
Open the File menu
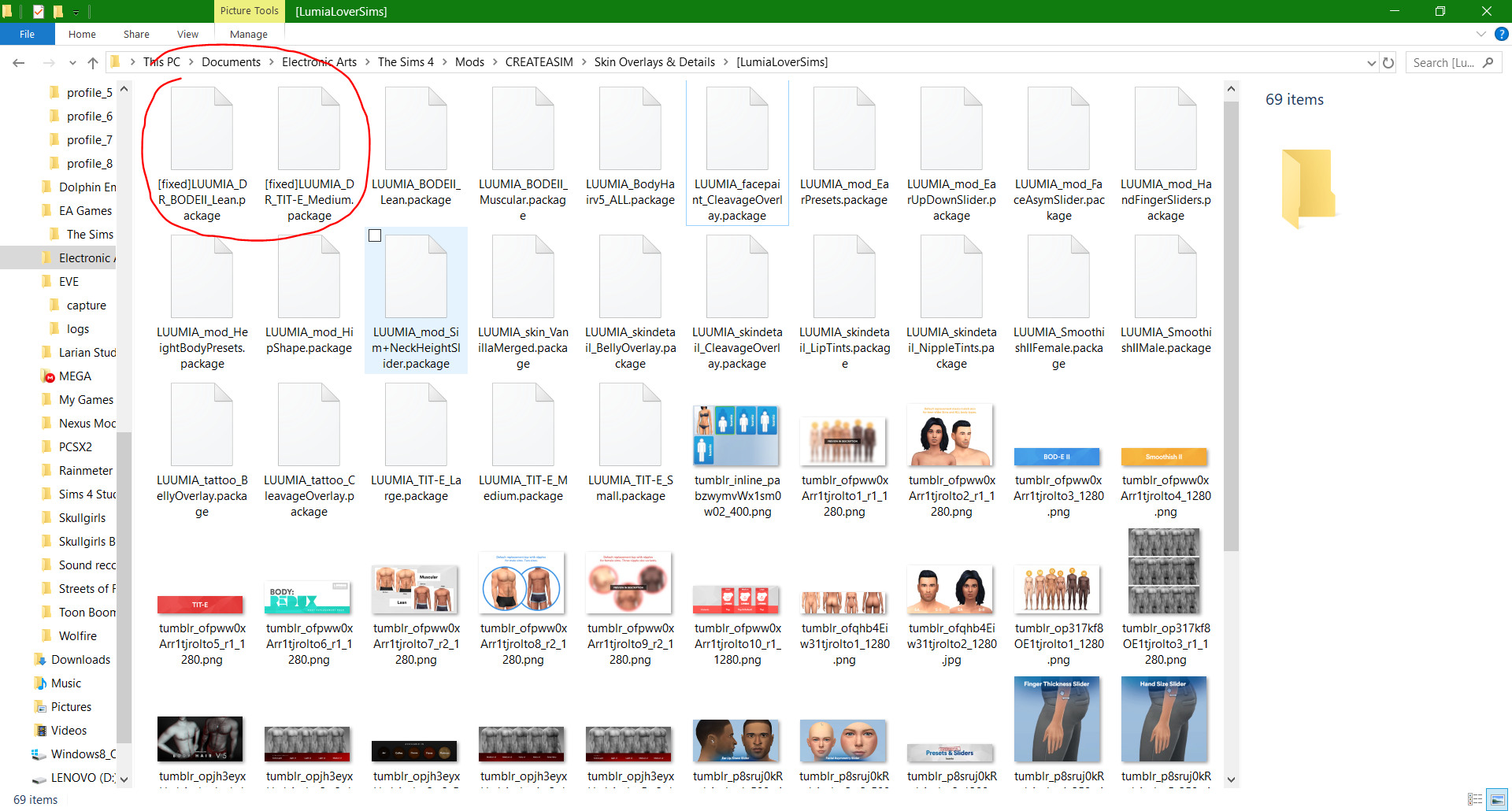pyautogui.click(x=28, y=34)
